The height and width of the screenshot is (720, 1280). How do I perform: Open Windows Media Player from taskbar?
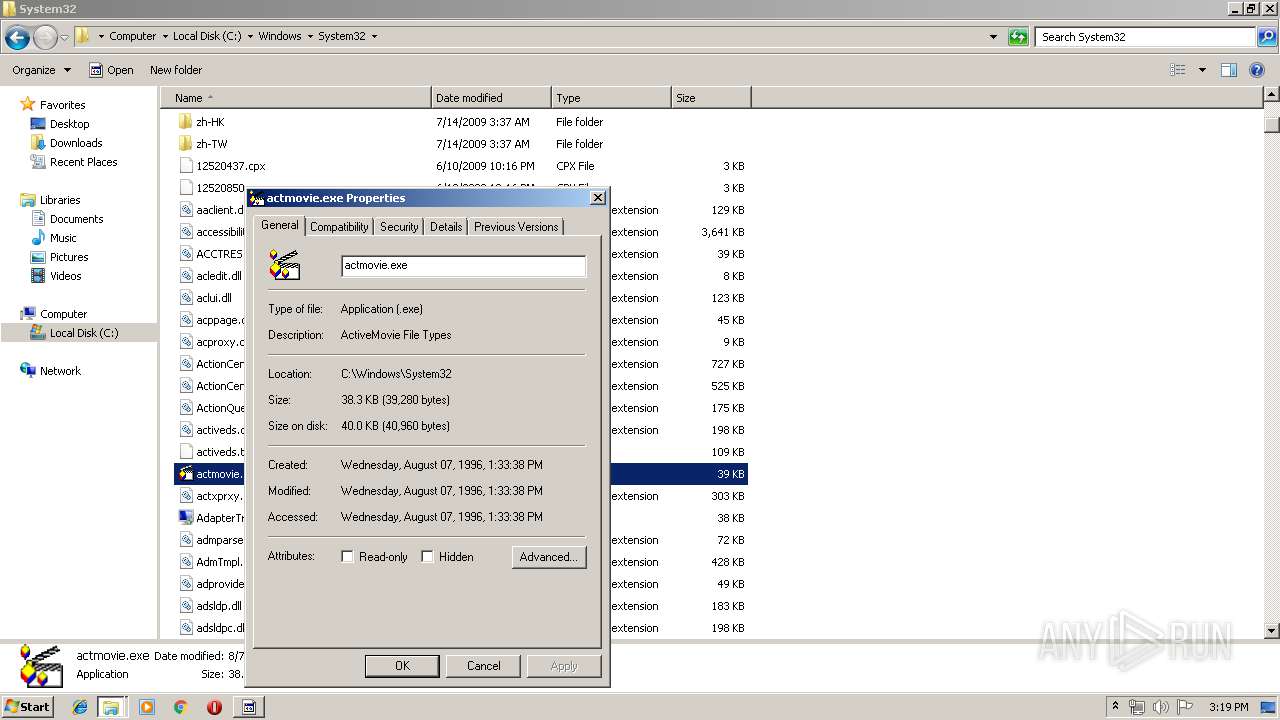[x=147, y=707]
